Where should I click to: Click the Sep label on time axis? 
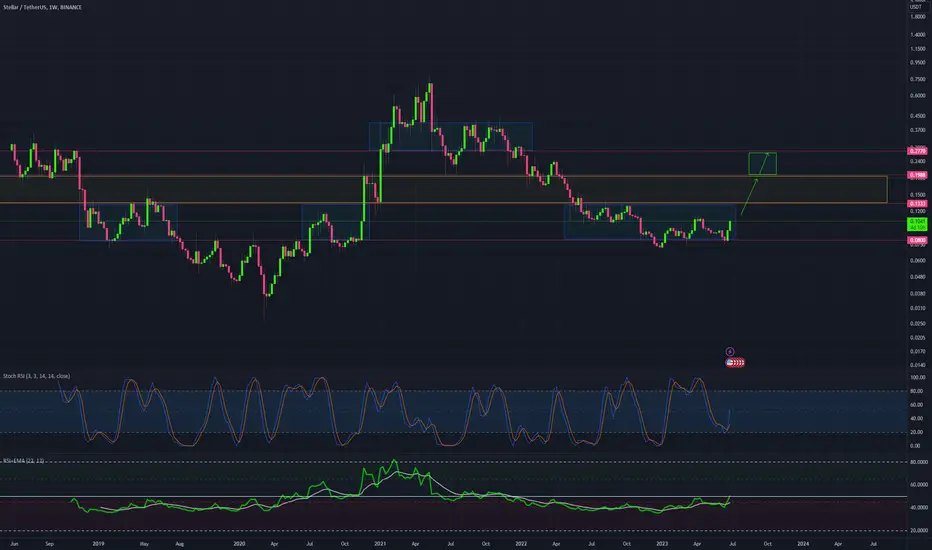coord(49,543)
